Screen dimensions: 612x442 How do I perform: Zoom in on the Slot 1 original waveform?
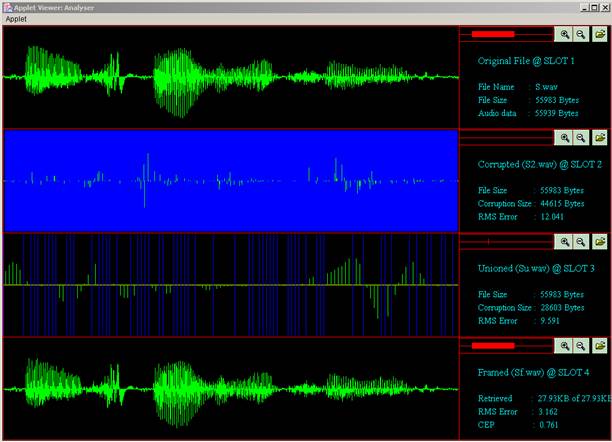point(564,34)
